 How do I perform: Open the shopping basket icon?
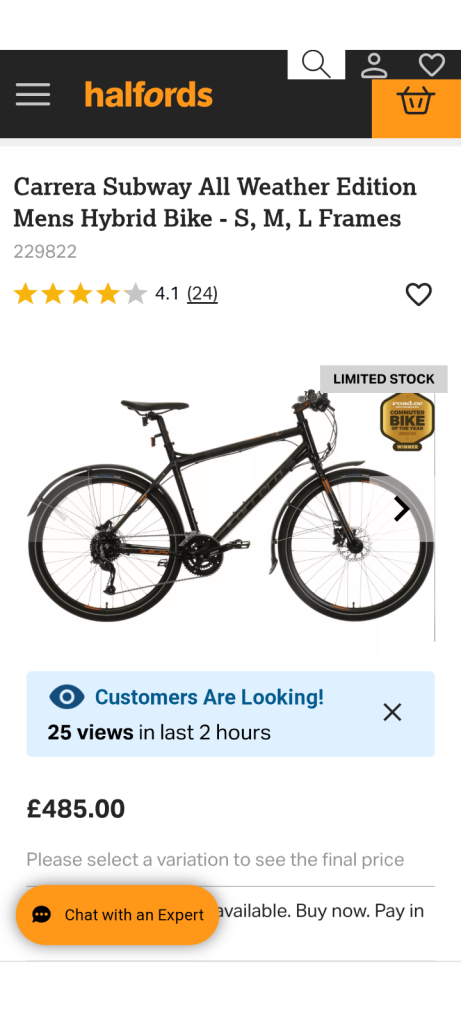(416, 101)
